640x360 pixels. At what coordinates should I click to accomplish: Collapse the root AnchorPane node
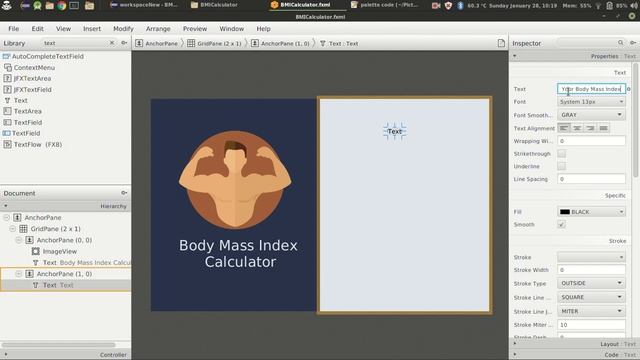[7, 218]
